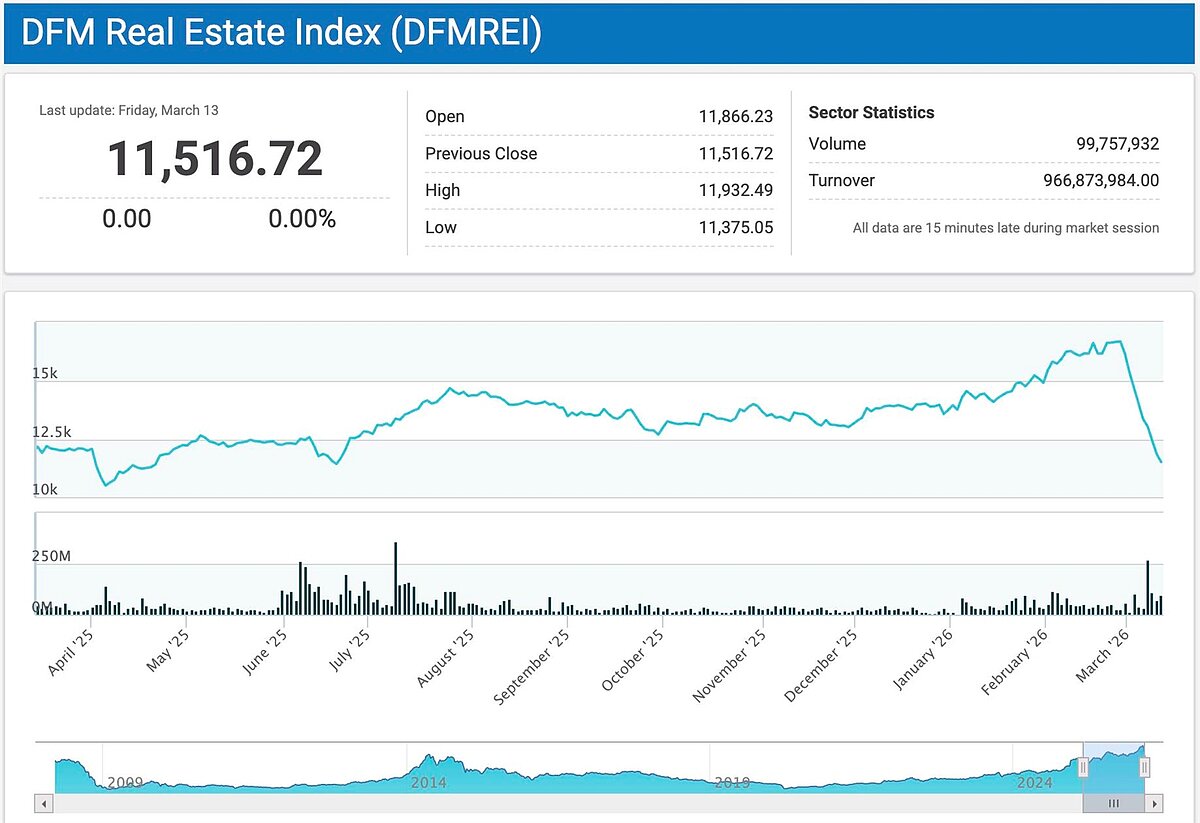
Task: Click the current index value 11,516.72
Action: [x=215, y=160]
